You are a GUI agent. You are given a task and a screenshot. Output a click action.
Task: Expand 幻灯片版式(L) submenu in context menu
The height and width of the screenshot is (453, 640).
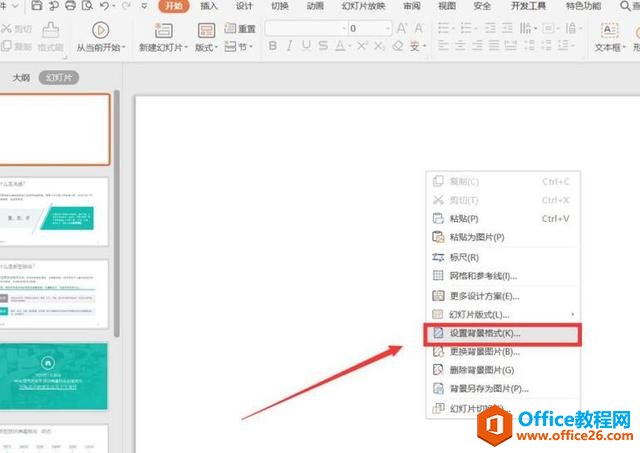pyautogui.click(x=573, y=314)
